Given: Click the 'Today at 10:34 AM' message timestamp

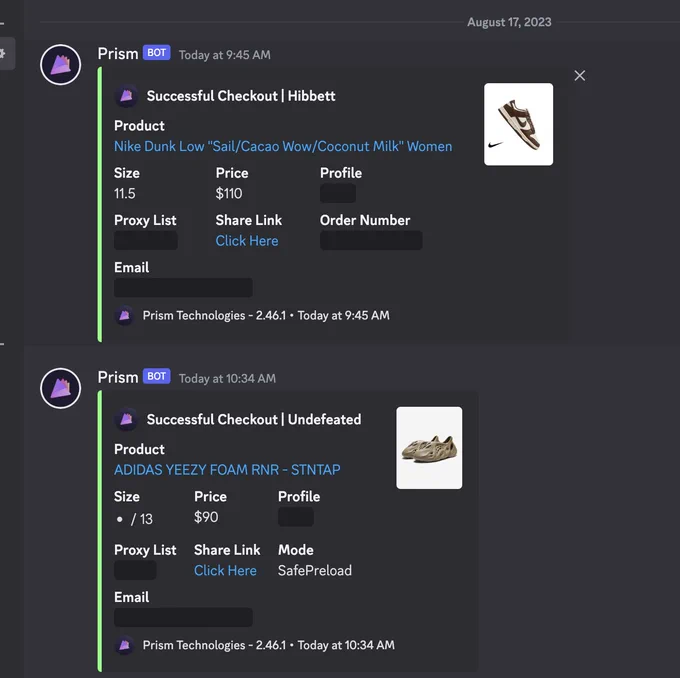Looking at the screenshot, I should (227, 379).
